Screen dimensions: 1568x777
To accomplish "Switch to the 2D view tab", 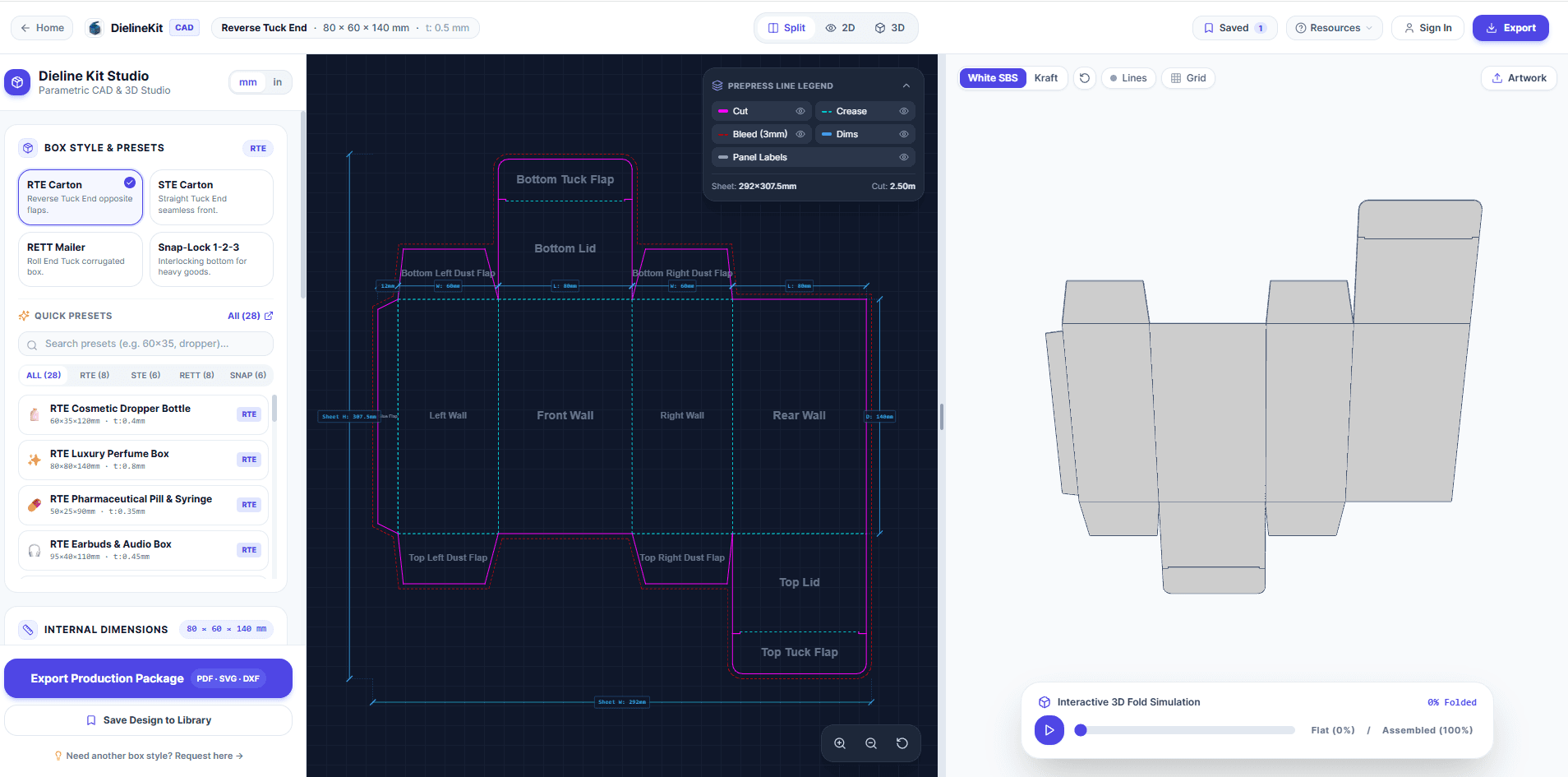I will pos(841,28).
